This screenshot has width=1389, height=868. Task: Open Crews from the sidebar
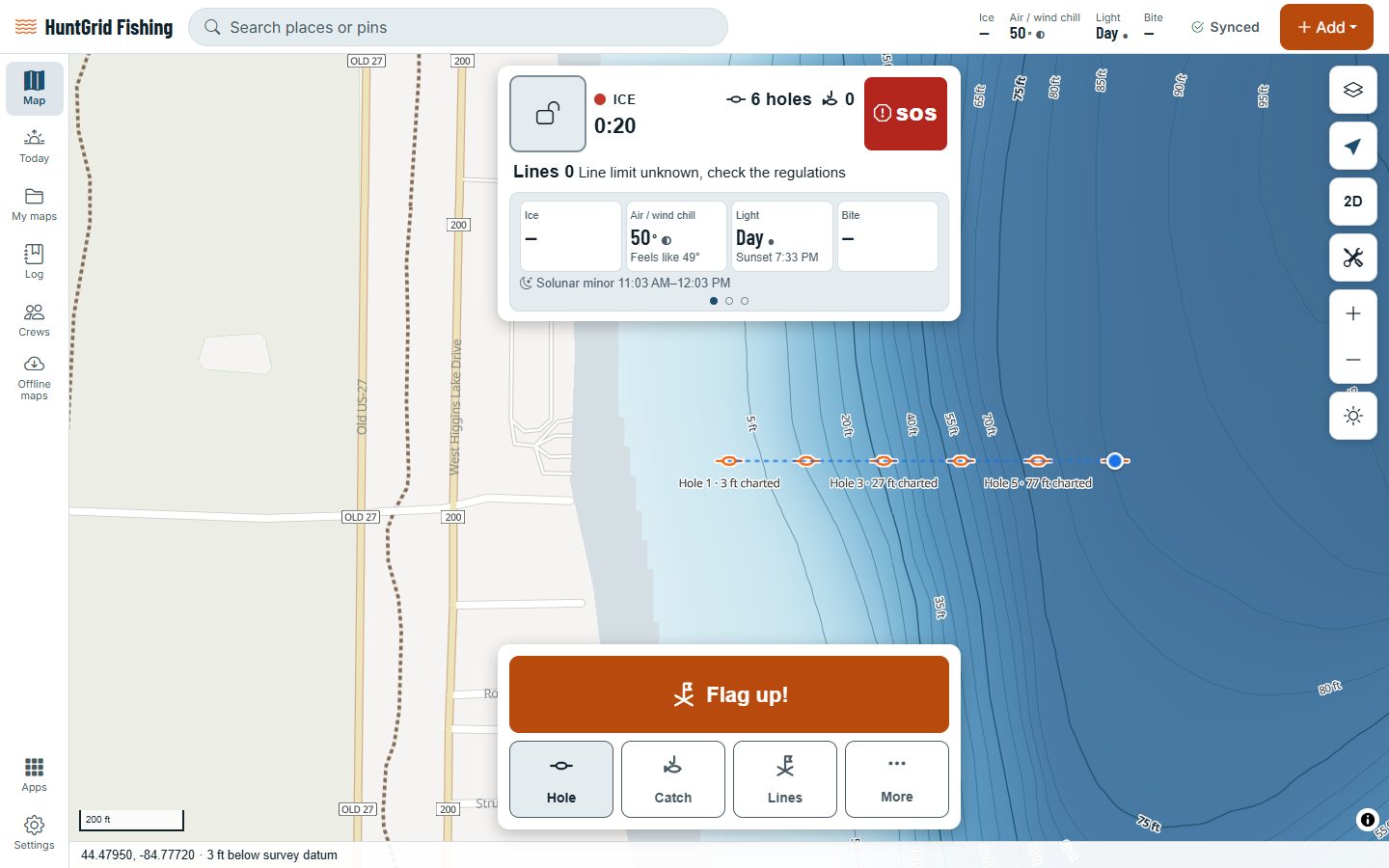(34, 319)
